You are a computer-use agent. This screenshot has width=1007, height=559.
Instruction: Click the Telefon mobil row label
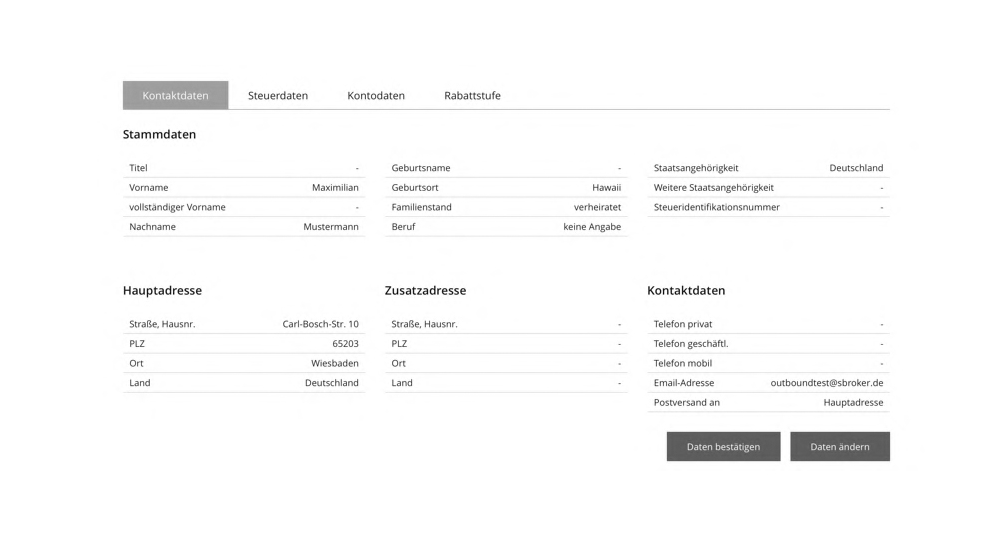click(683, 364)
